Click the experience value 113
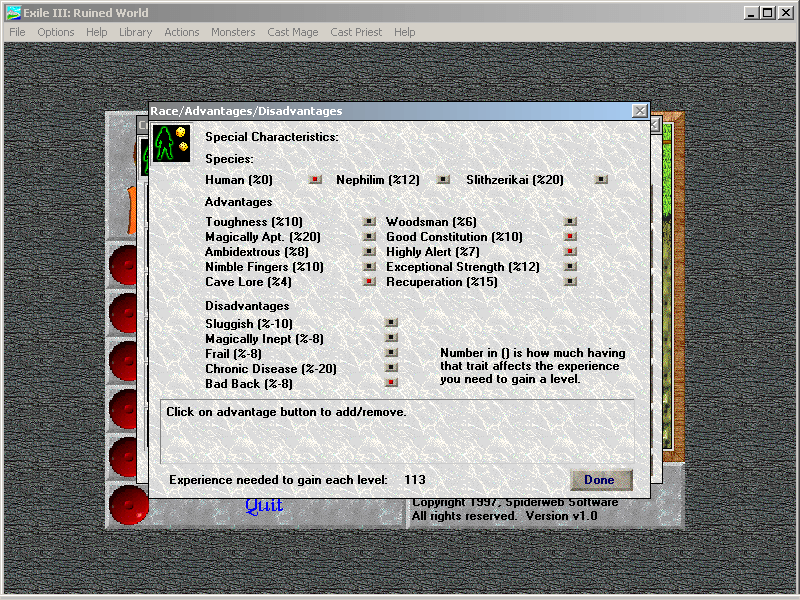 pos(415,480)
